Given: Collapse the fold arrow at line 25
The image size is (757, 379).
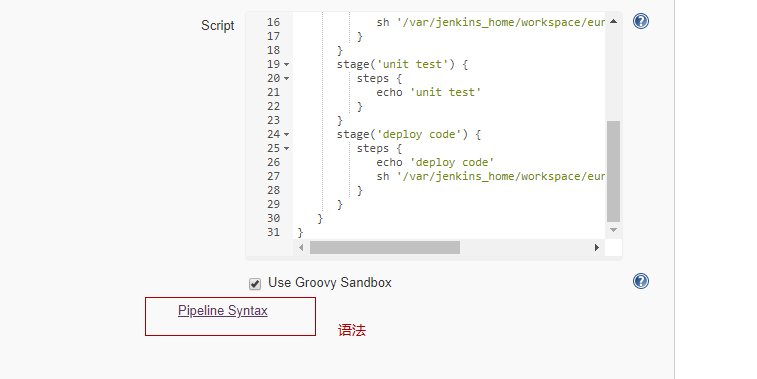Looking at the screenshot, I should pyautogui.click(x=286, y=148).
